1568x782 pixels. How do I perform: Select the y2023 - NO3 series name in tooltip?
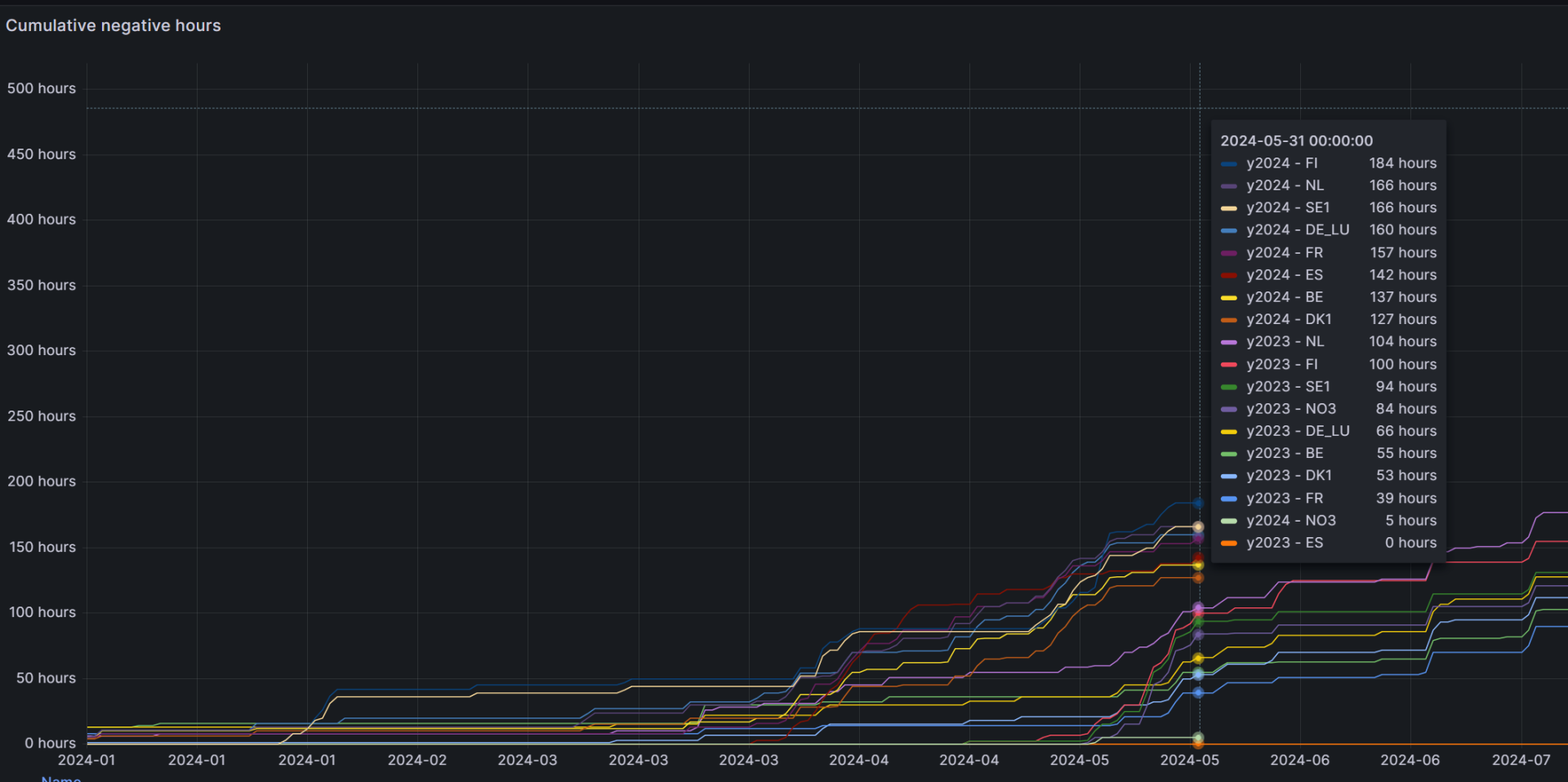click(1292, 408)
